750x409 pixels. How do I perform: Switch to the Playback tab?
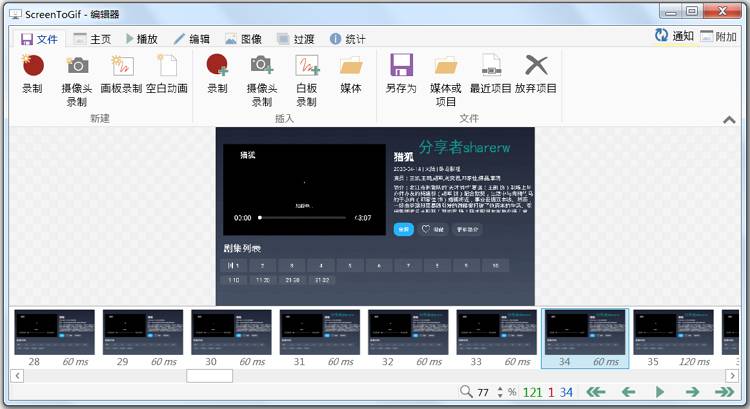[x=141, y=39]
